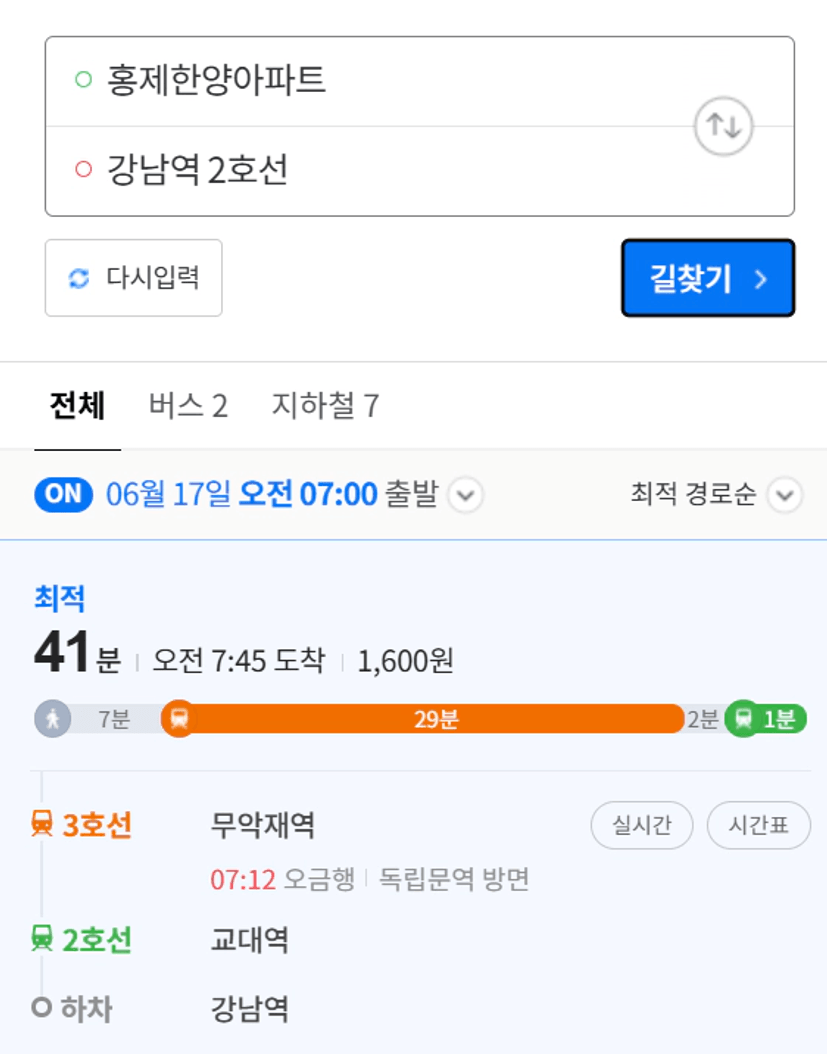
Task: Swap origin and destination with arrows icon
Action: pos(723,126)
